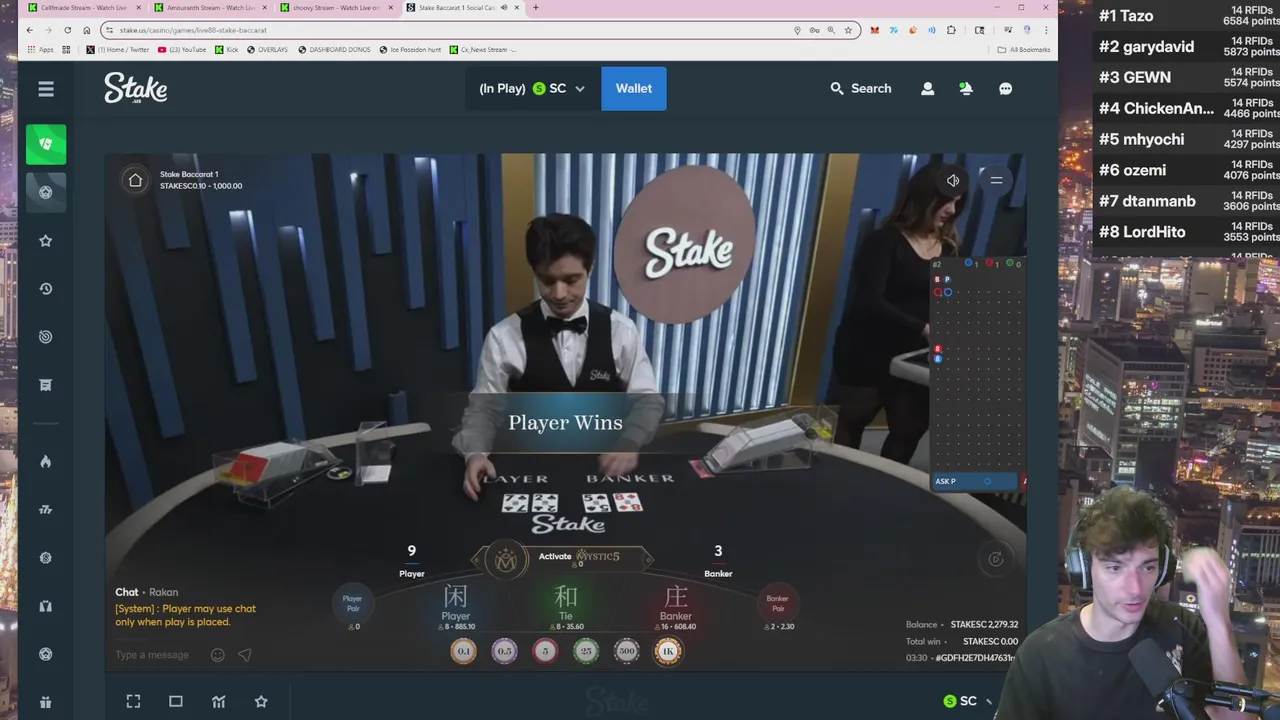The height and width of the screenshot is (720, 1280).
Task: Open the user profile icon
Action: point(927,88)
